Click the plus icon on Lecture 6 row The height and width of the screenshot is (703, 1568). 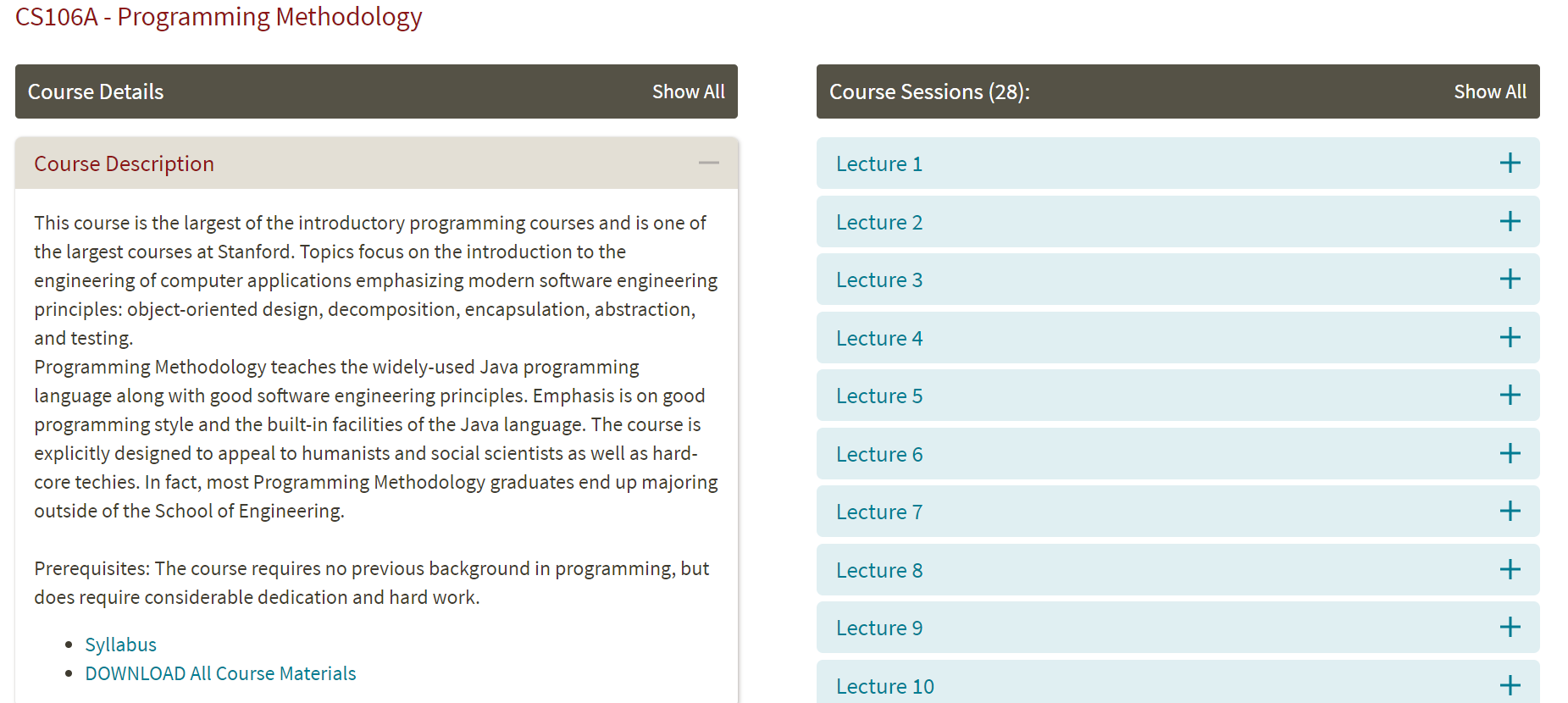(x=1510, y=454)
